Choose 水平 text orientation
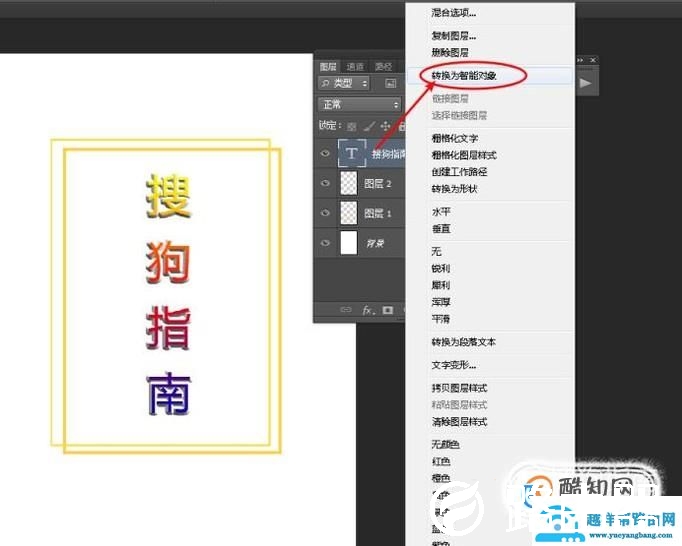 441,212
